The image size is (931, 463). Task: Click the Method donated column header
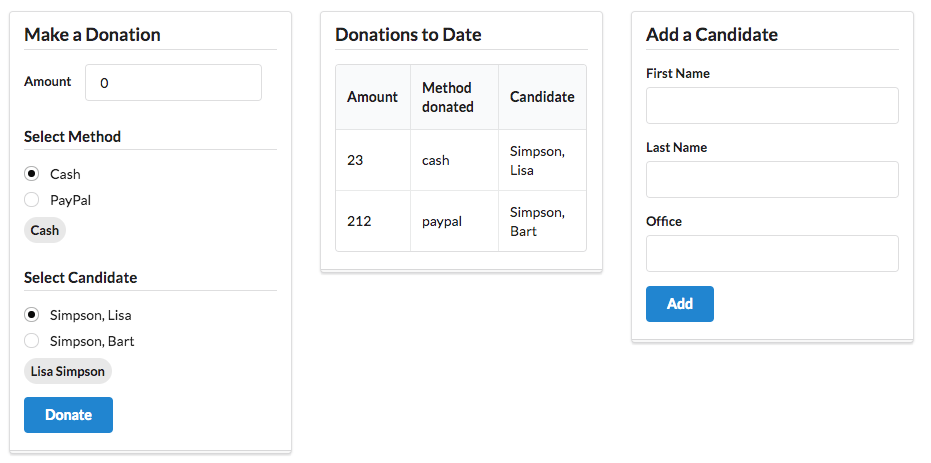[448, 97]
